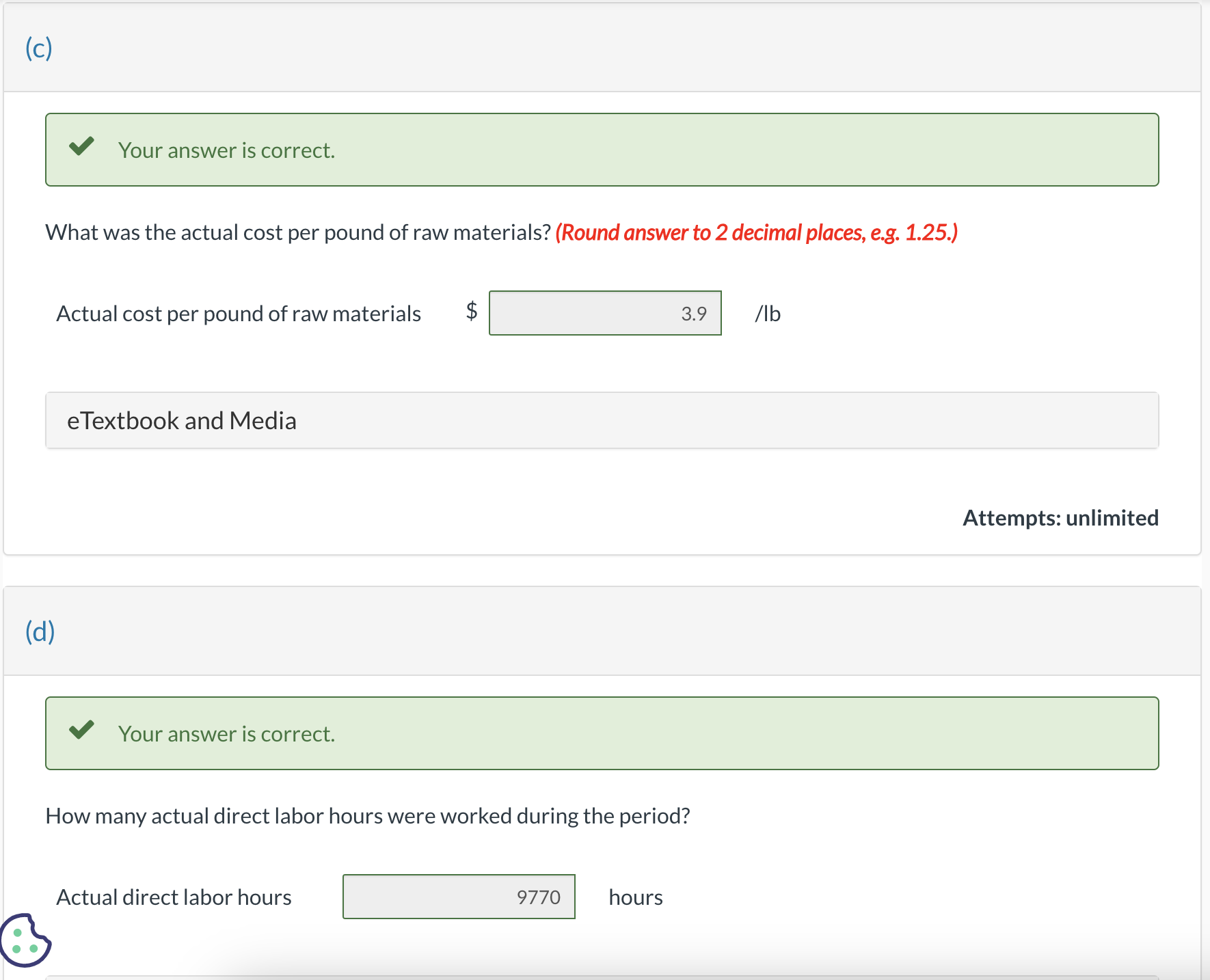Select the (d) section header label
Viewport: 1210px width, 980px height.
[x=40, y=631]
